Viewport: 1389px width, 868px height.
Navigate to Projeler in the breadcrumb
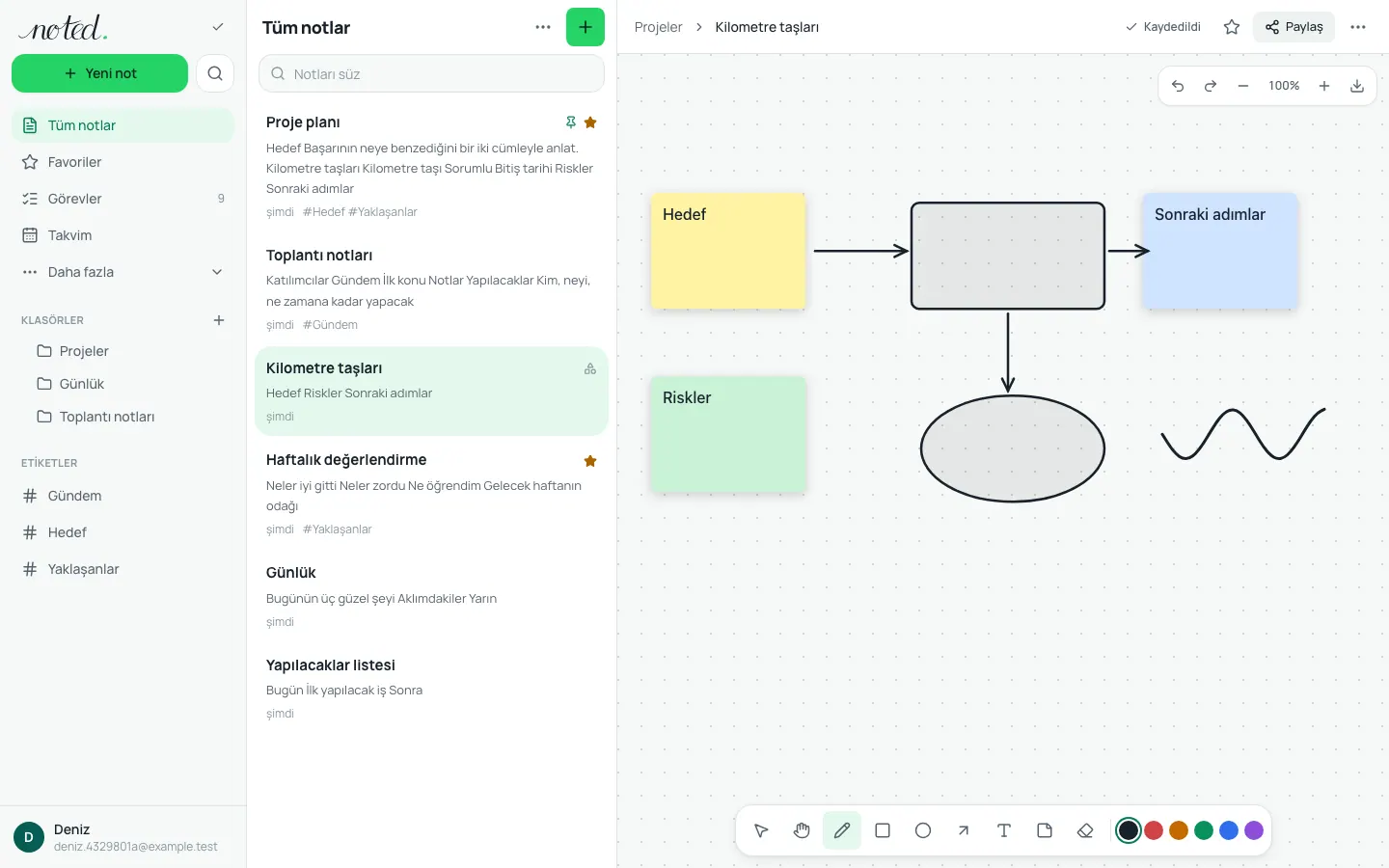click(x=658, y=27)
